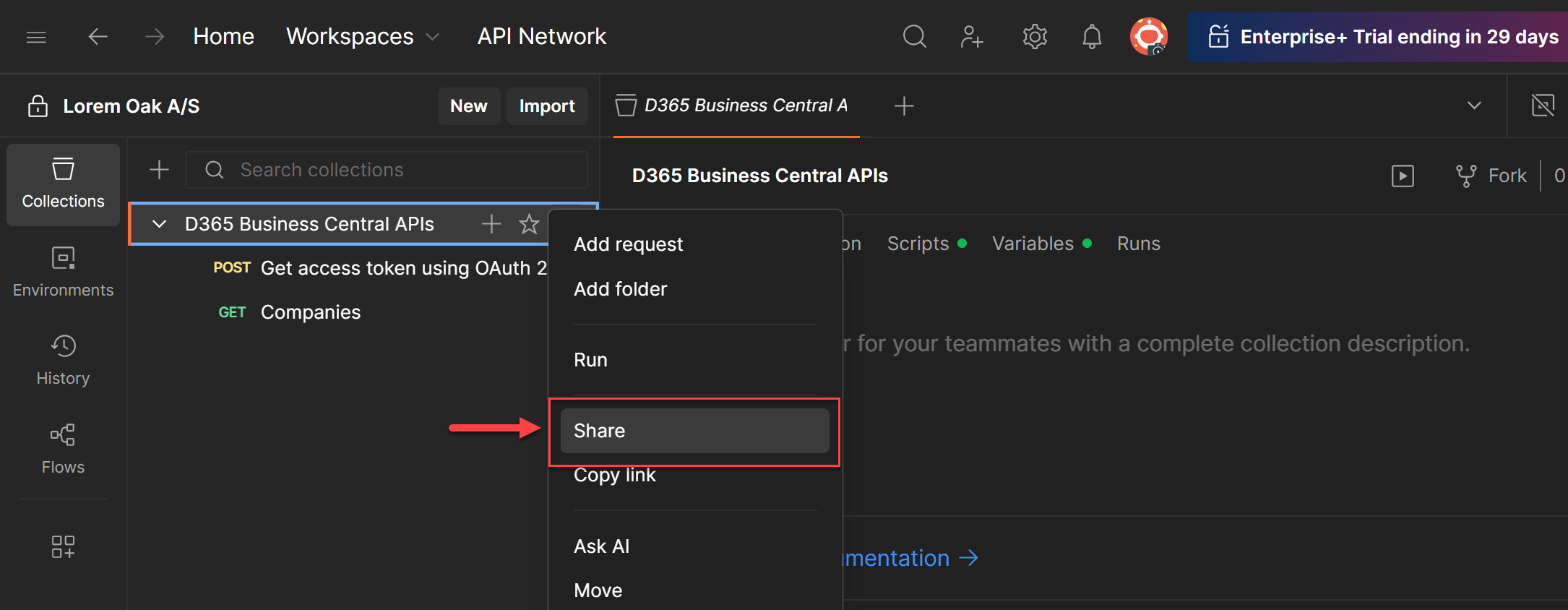Image resolution: width=1568 pixels, height=610 pixels.
Task: Click the search magnifier icon
Action: click(x=914, y=36)
